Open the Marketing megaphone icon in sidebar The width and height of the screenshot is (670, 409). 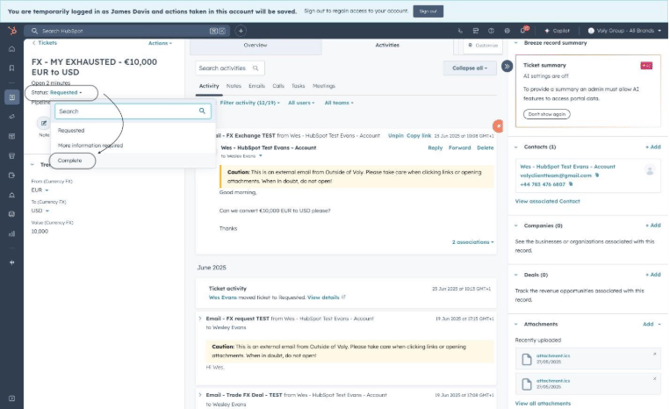[12, 116]
